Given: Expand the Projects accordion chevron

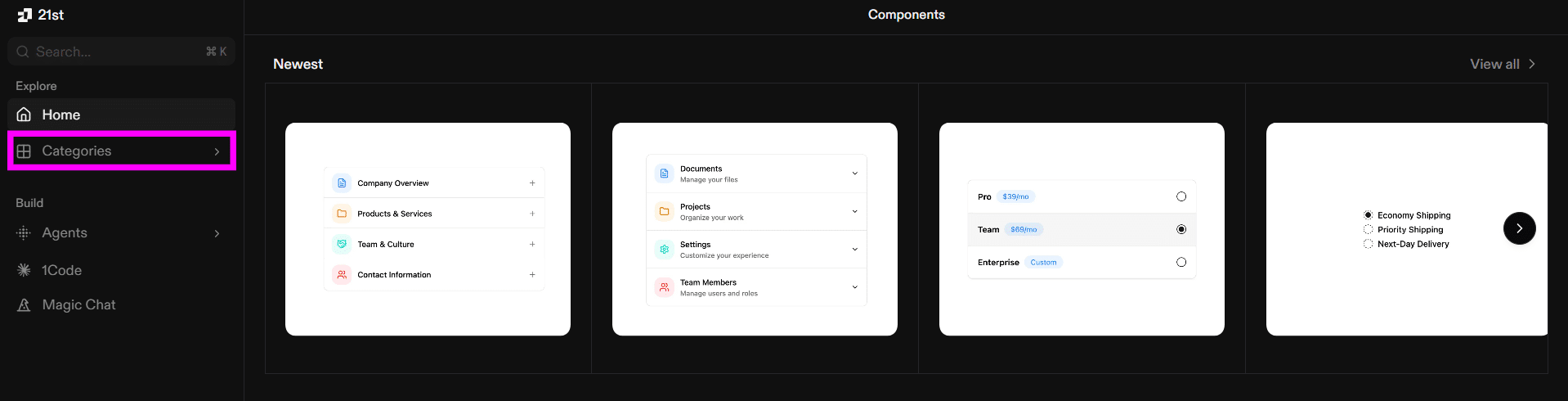Looking at the screenshot, I should tap(855, 211).
